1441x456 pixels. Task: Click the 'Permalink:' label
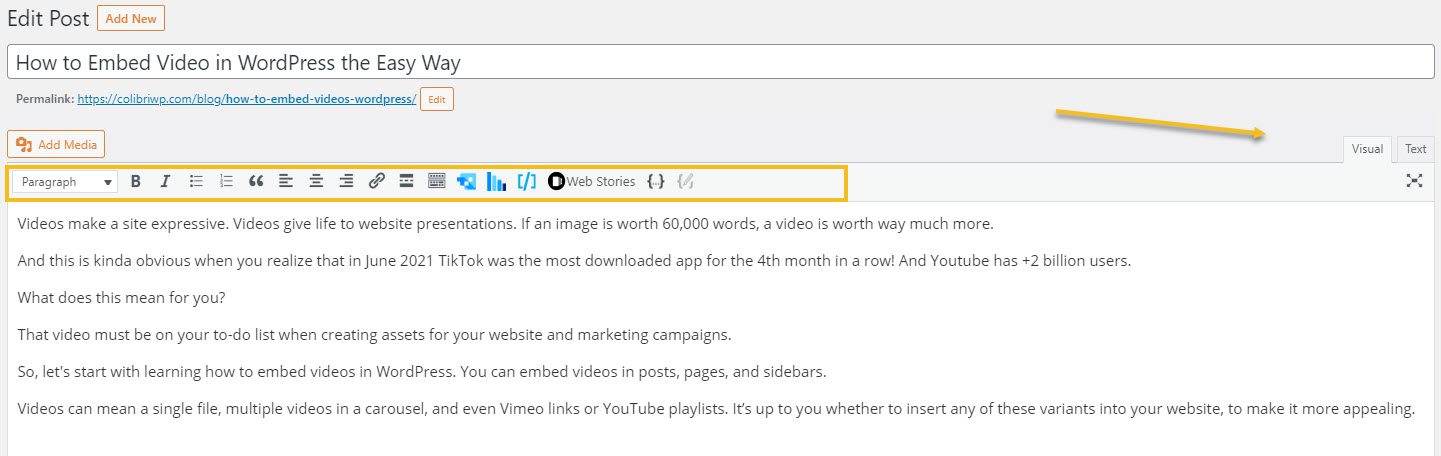[x=45, y=99]
